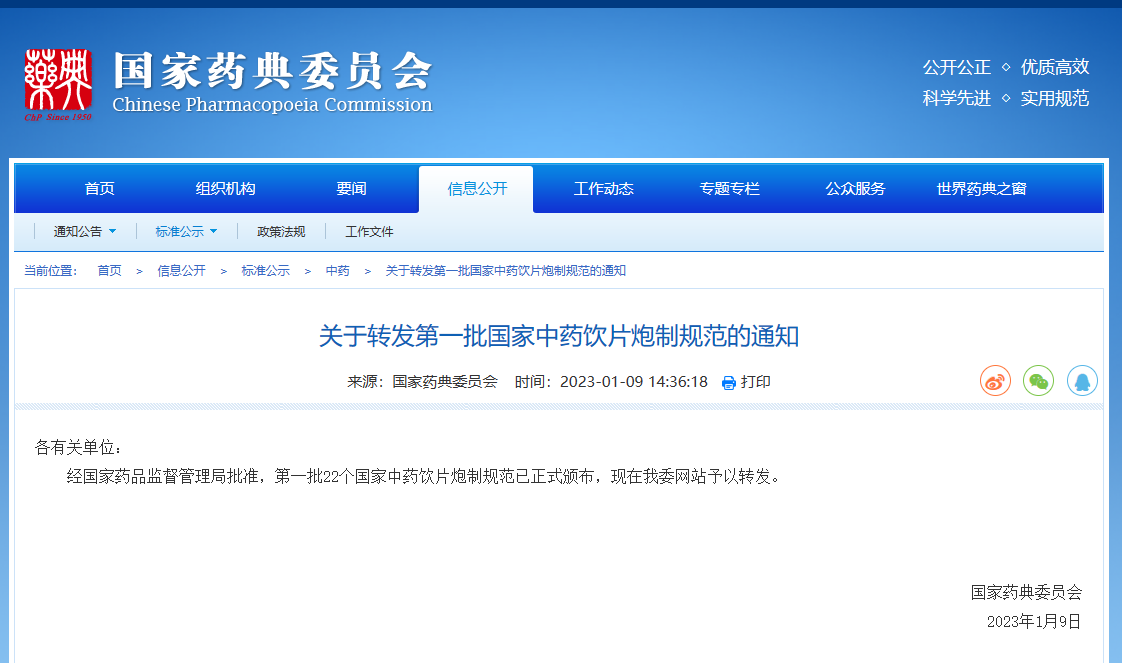Click the timestamp 2023-01-09 14:36:18
This screenshot has height=663, width=1122.
[x=633, y=382]
